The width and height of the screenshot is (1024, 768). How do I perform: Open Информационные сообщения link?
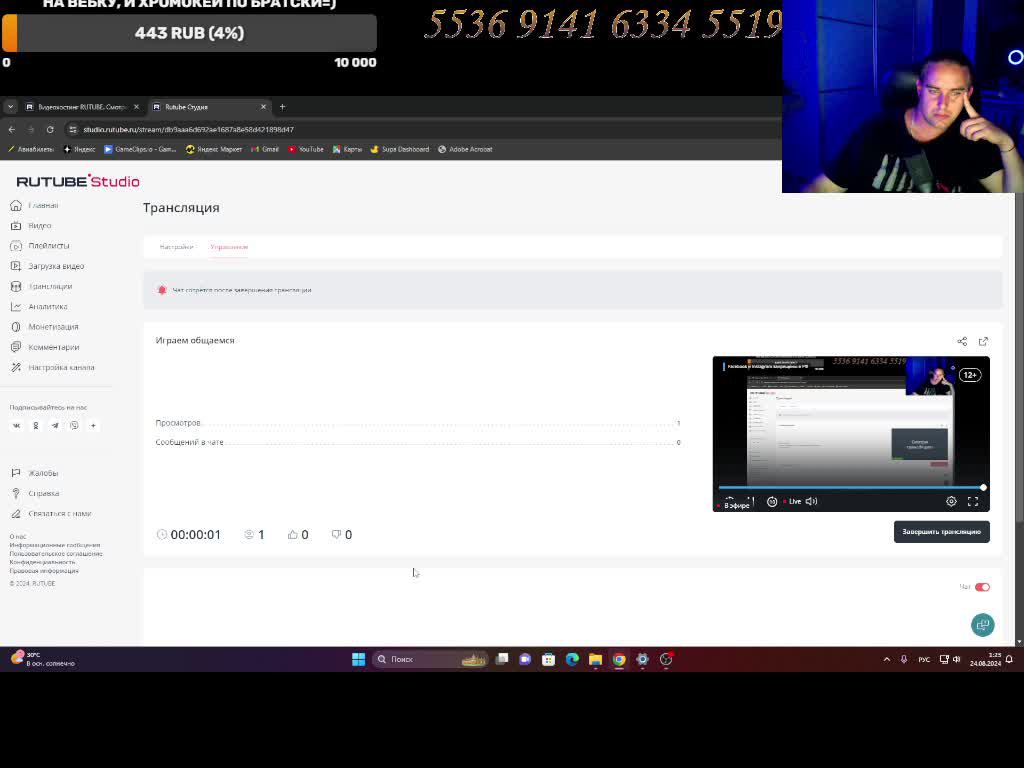tap(55, 545)
